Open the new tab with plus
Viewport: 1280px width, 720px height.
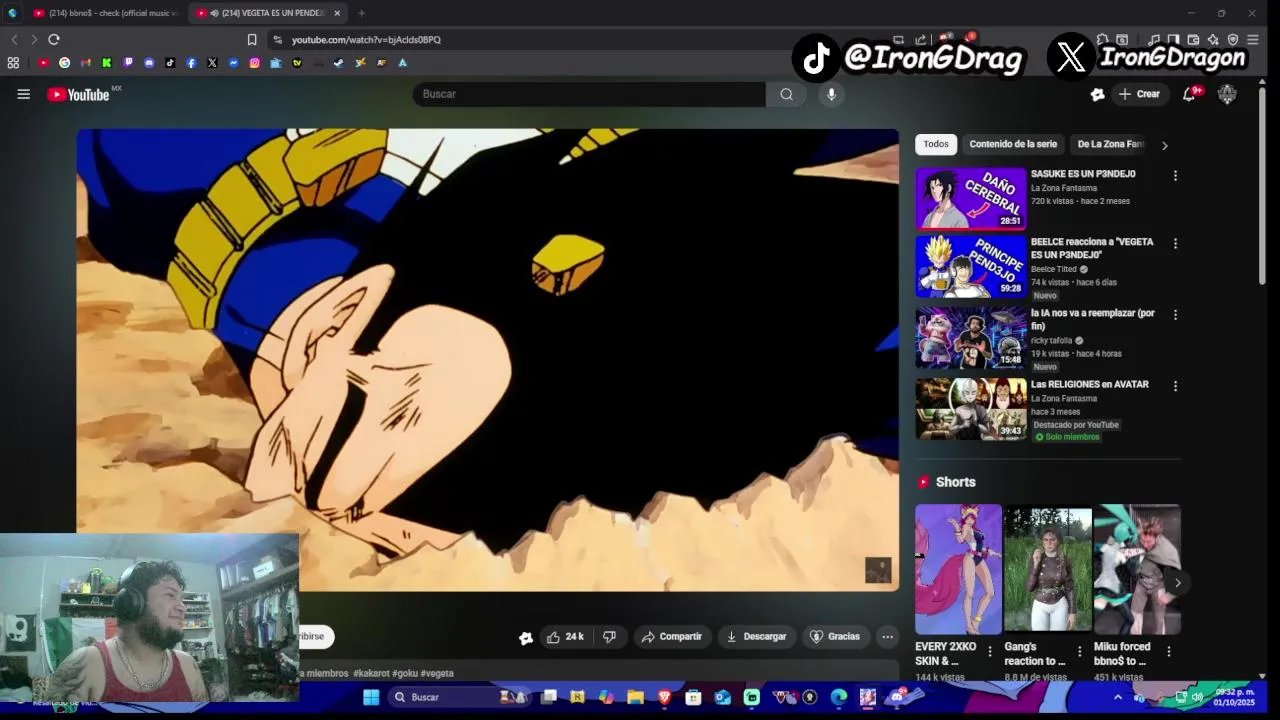pyautogui.click(x=361, y=13)
